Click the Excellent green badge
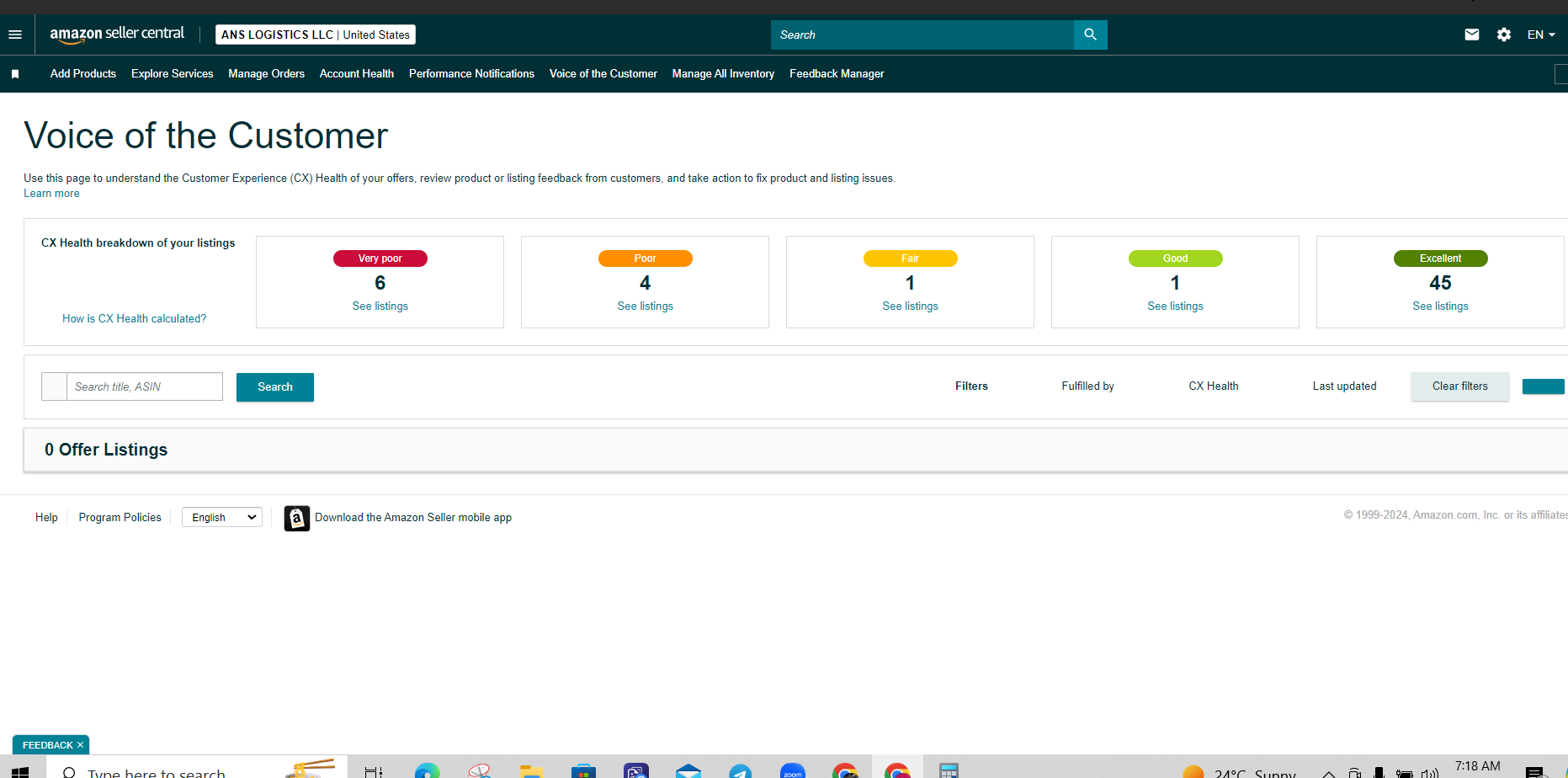 1441,258
